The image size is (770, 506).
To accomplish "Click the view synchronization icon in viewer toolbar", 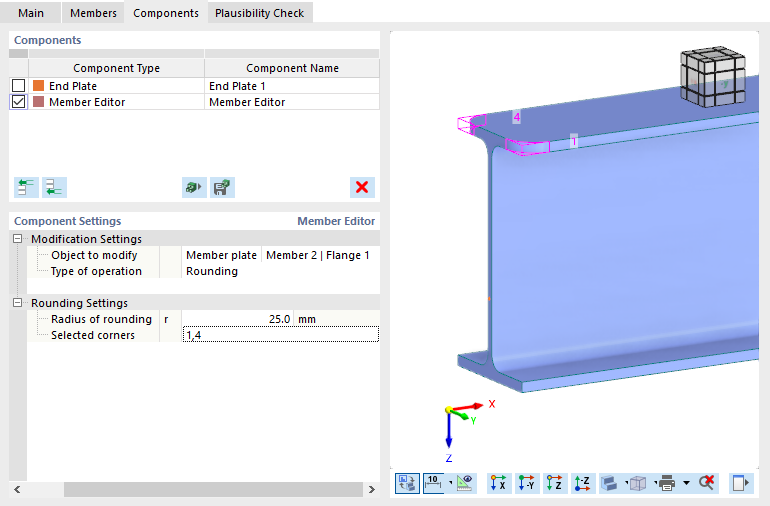I will (407, 483).
